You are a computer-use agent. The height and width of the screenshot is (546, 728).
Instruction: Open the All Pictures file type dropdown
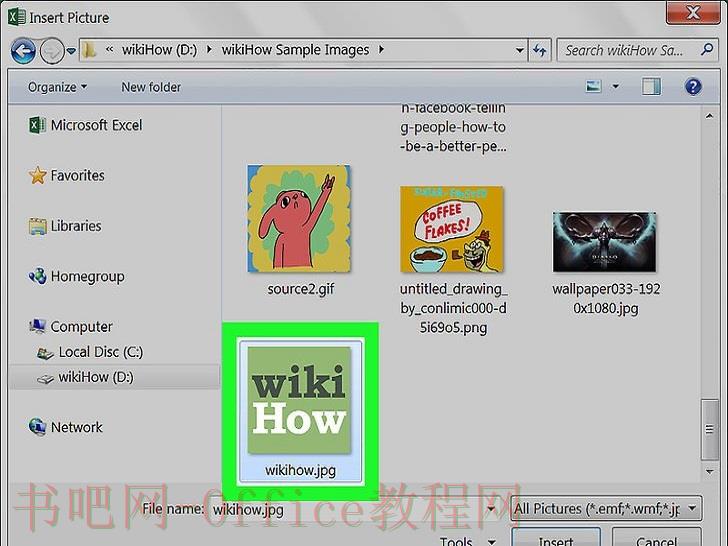click(605, 509)
